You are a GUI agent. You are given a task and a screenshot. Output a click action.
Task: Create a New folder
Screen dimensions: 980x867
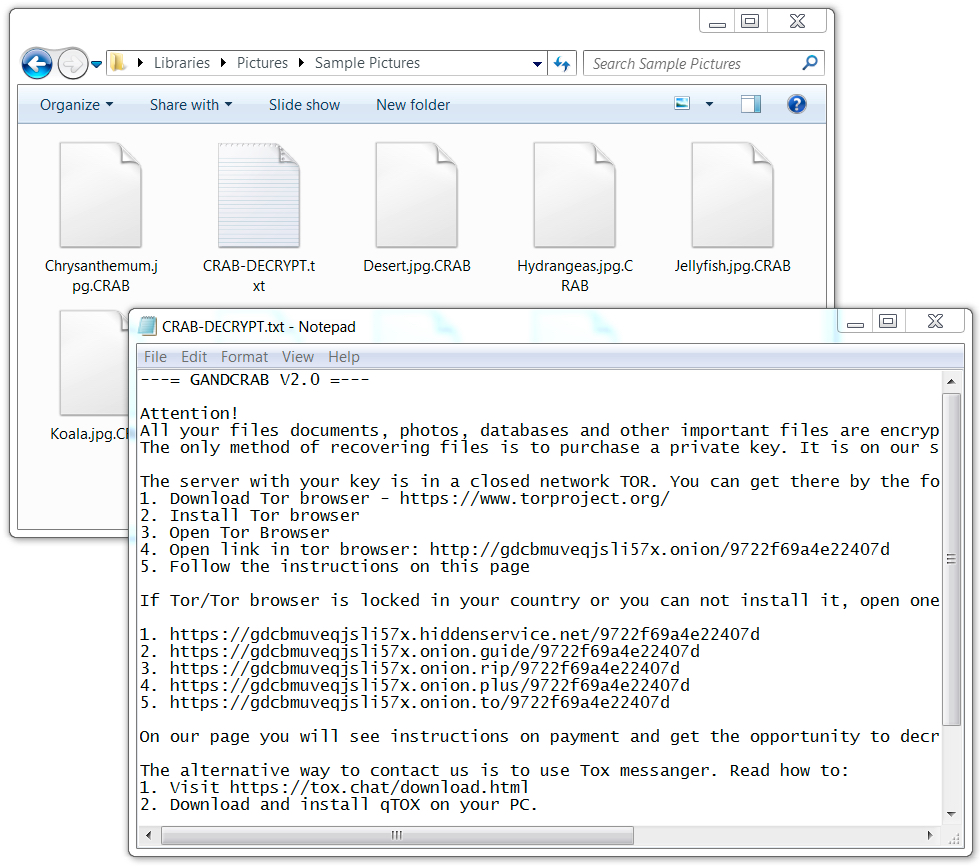pos(412,105)
